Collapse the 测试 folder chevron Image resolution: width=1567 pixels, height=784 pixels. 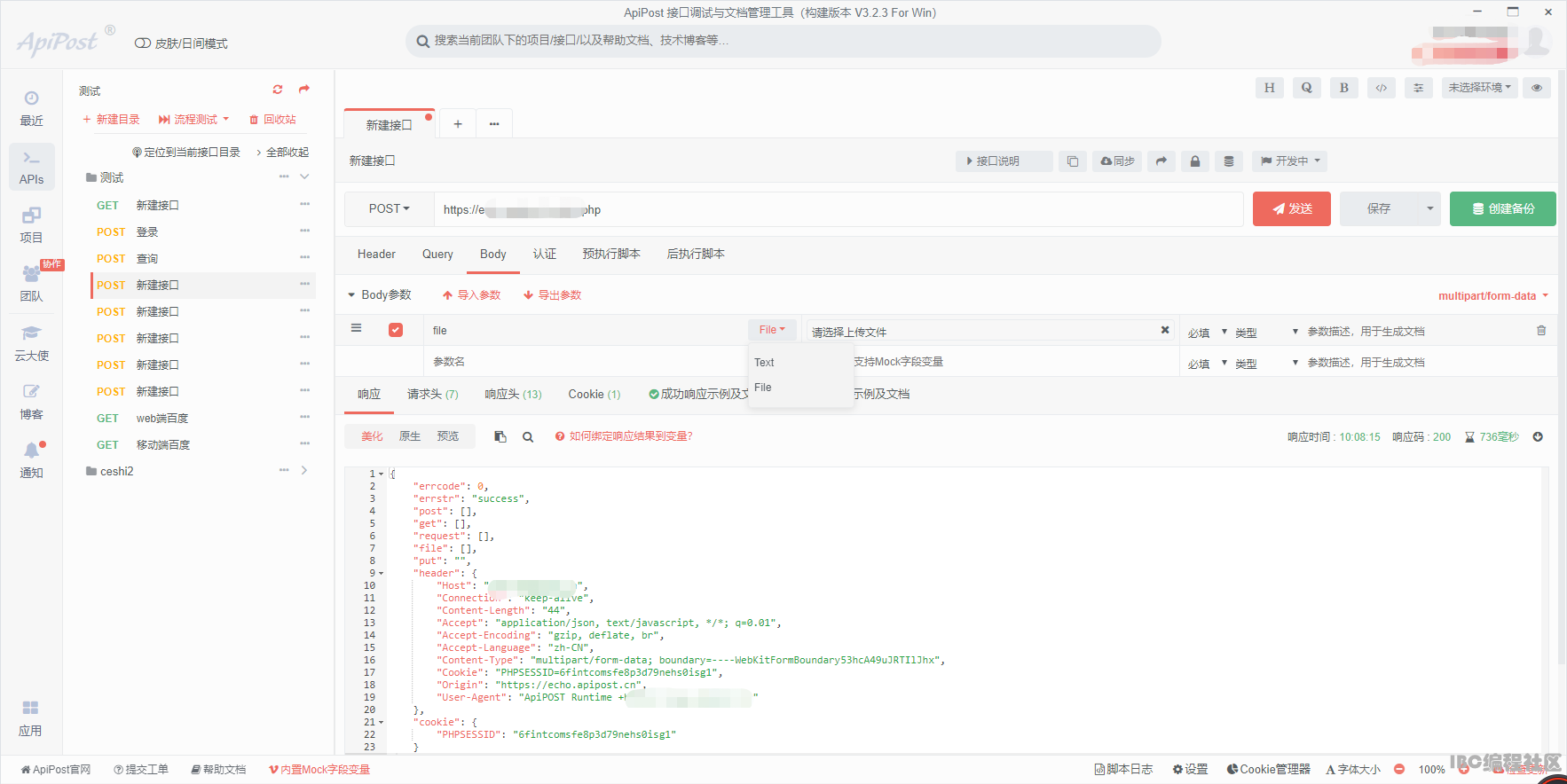click(304, 176)
